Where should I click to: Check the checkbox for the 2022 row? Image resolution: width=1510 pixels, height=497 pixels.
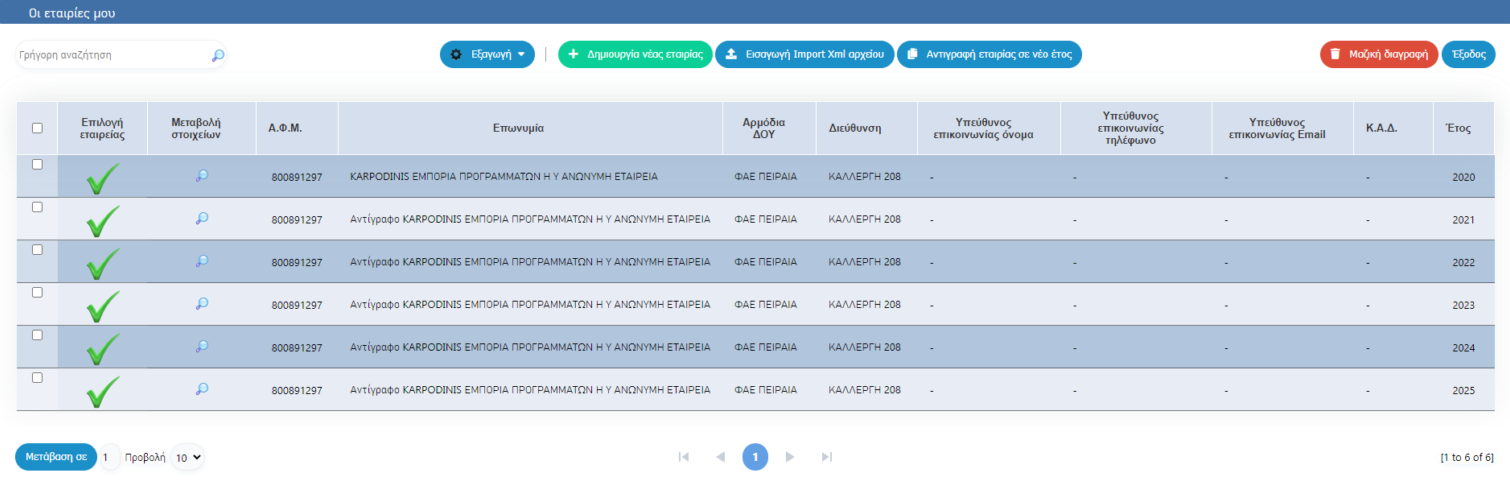[x=37, y=250]
